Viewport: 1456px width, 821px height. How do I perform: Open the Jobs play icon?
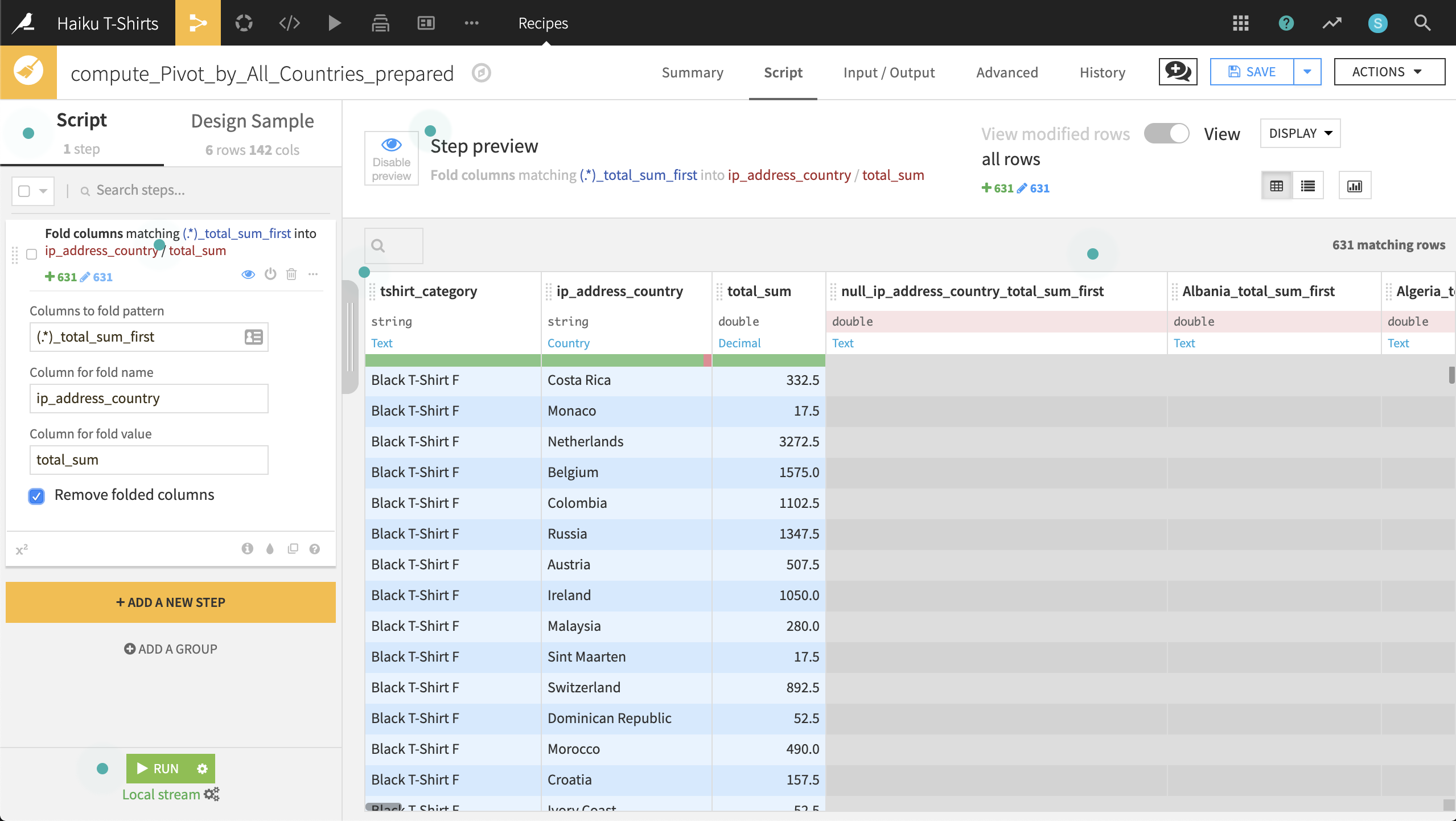click(x=335, y=23)
